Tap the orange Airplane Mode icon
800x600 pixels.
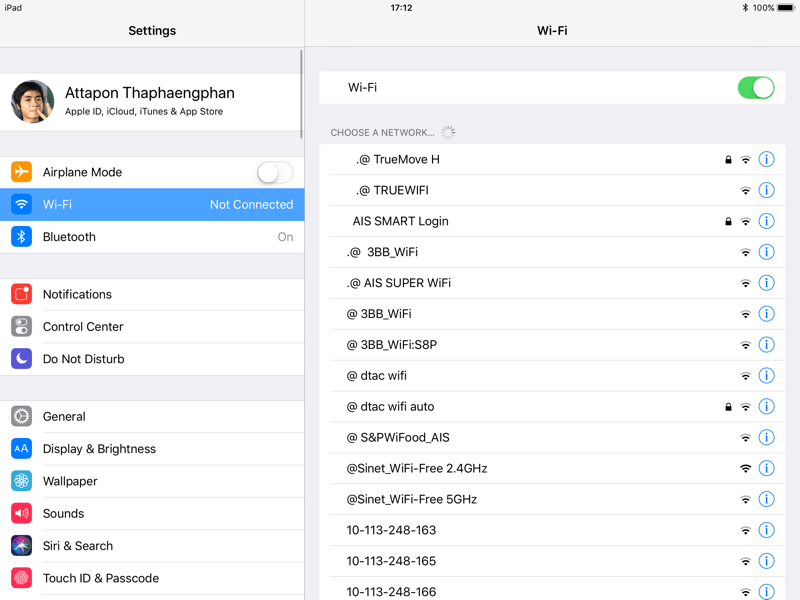click(x=22, y=172)
